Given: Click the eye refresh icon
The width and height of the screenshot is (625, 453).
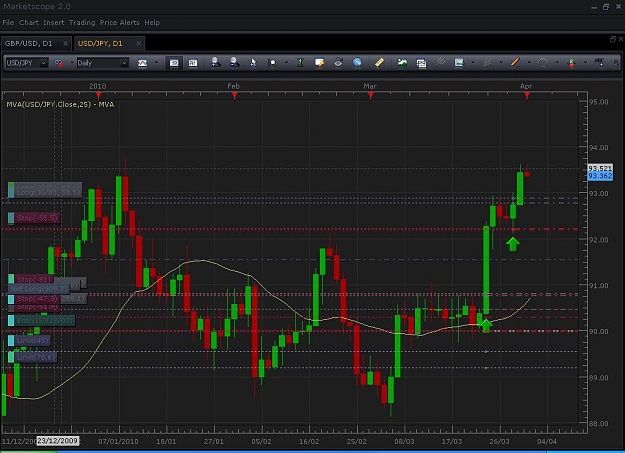Looking at the screenshot, I should coord(338,63).
